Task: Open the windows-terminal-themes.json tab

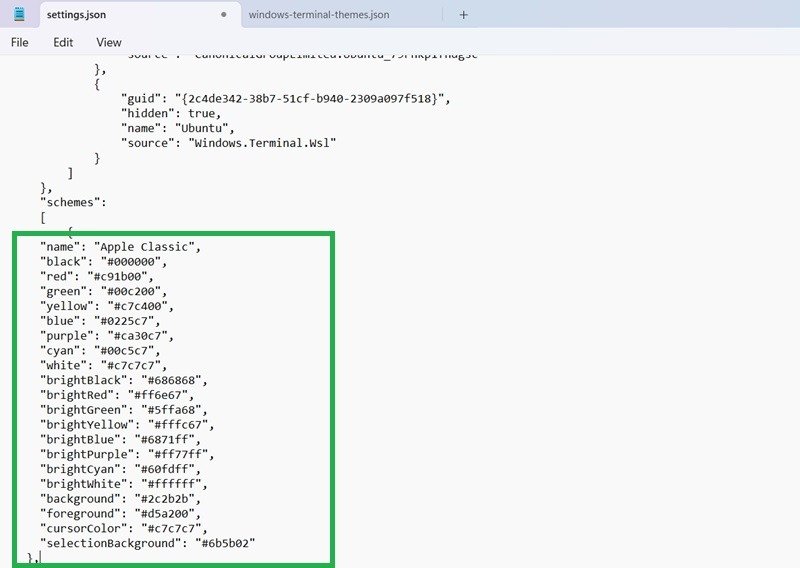Action: click(319, 15)
